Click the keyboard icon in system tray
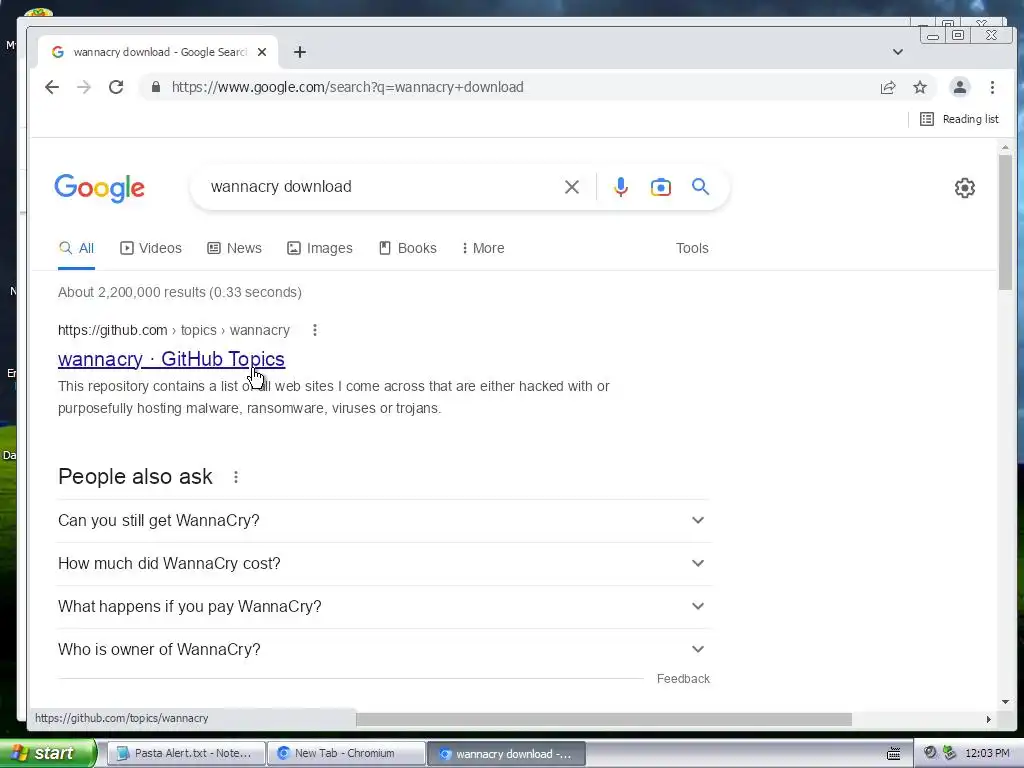The height and width of the screenshot is (768, 1024). point(893,754)
